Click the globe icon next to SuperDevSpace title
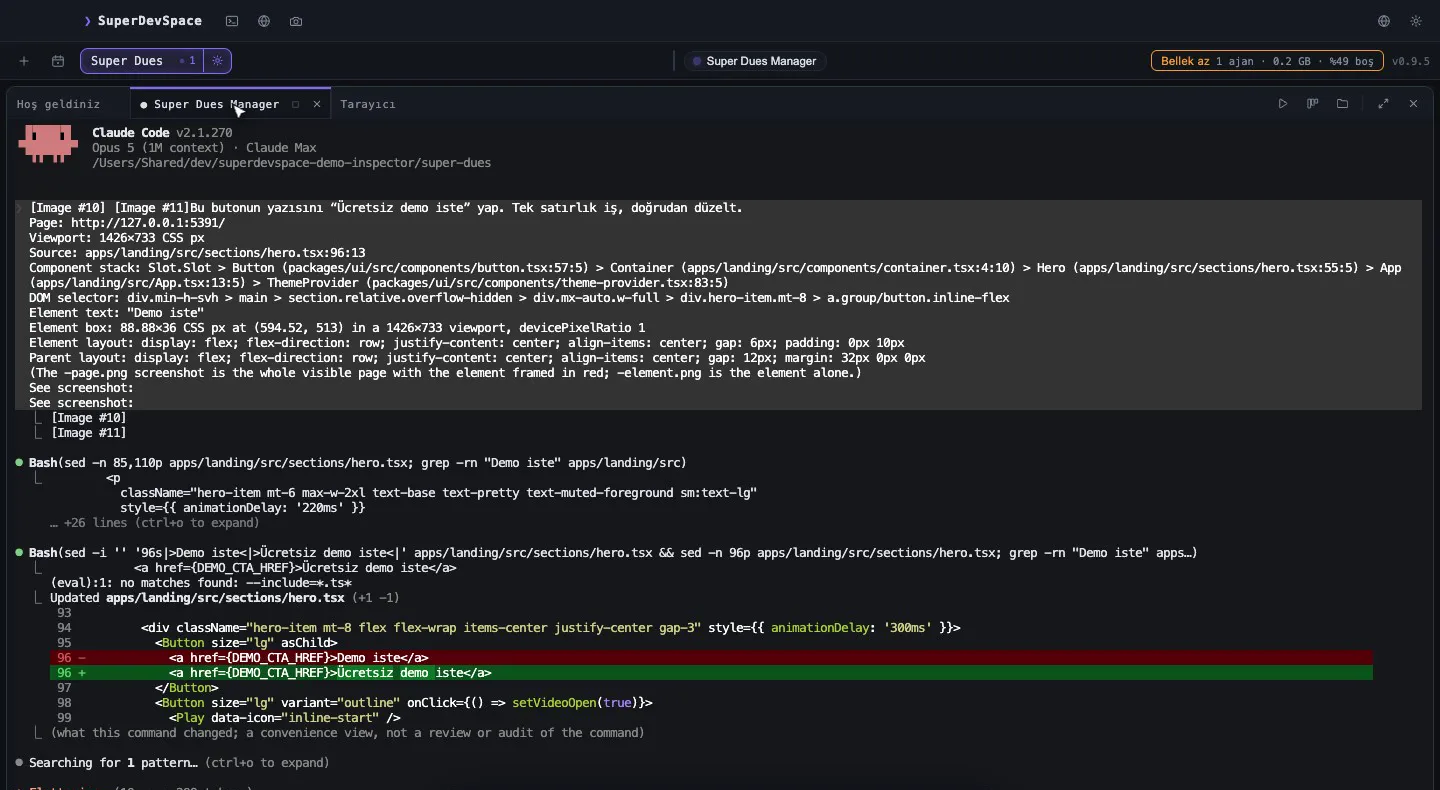 coord(264,21)
